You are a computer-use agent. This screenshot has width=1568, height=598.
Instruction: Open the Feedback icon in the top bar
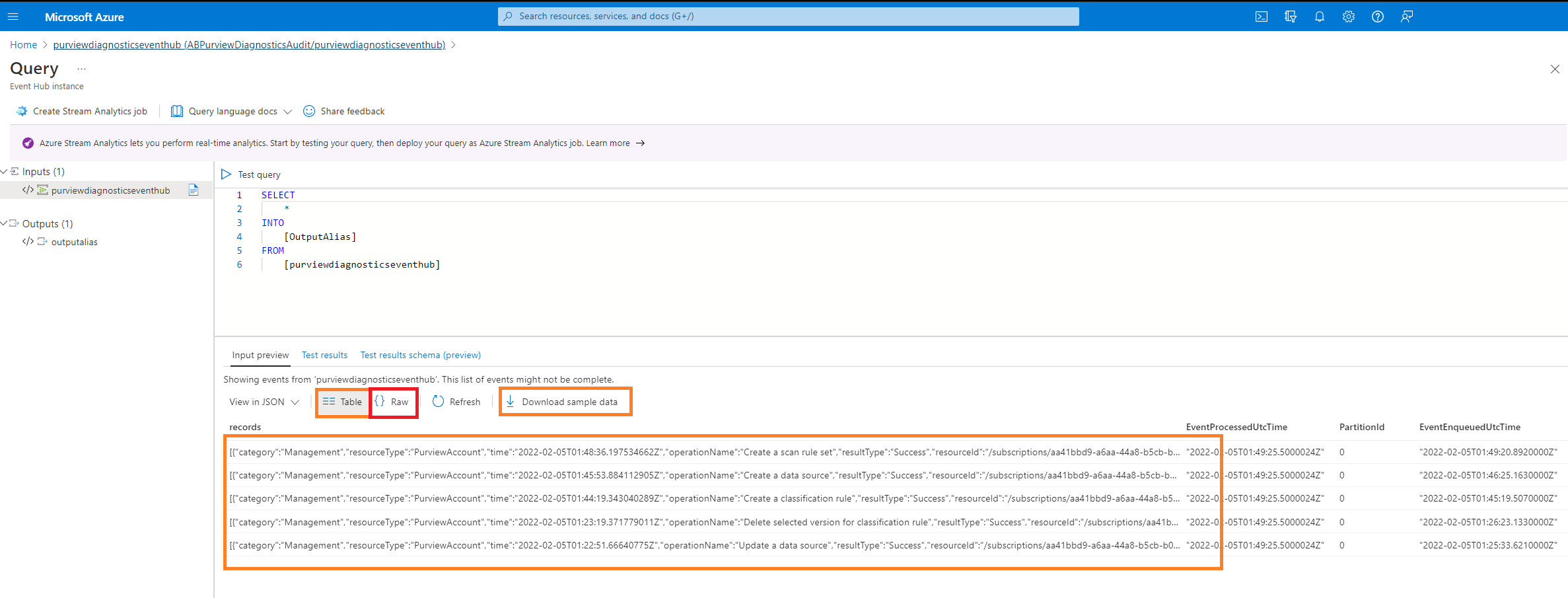pos(1407,17)
